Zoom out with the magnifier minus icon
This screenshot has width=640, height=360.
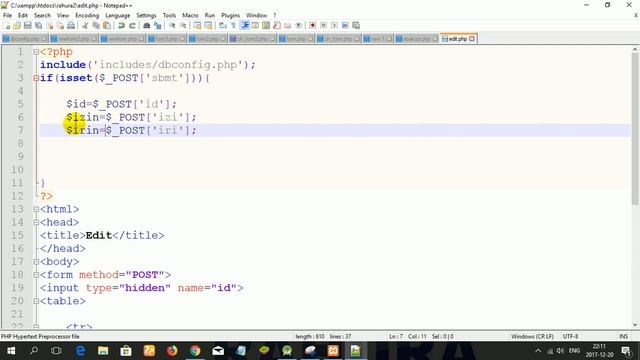(x=183, y=25)
